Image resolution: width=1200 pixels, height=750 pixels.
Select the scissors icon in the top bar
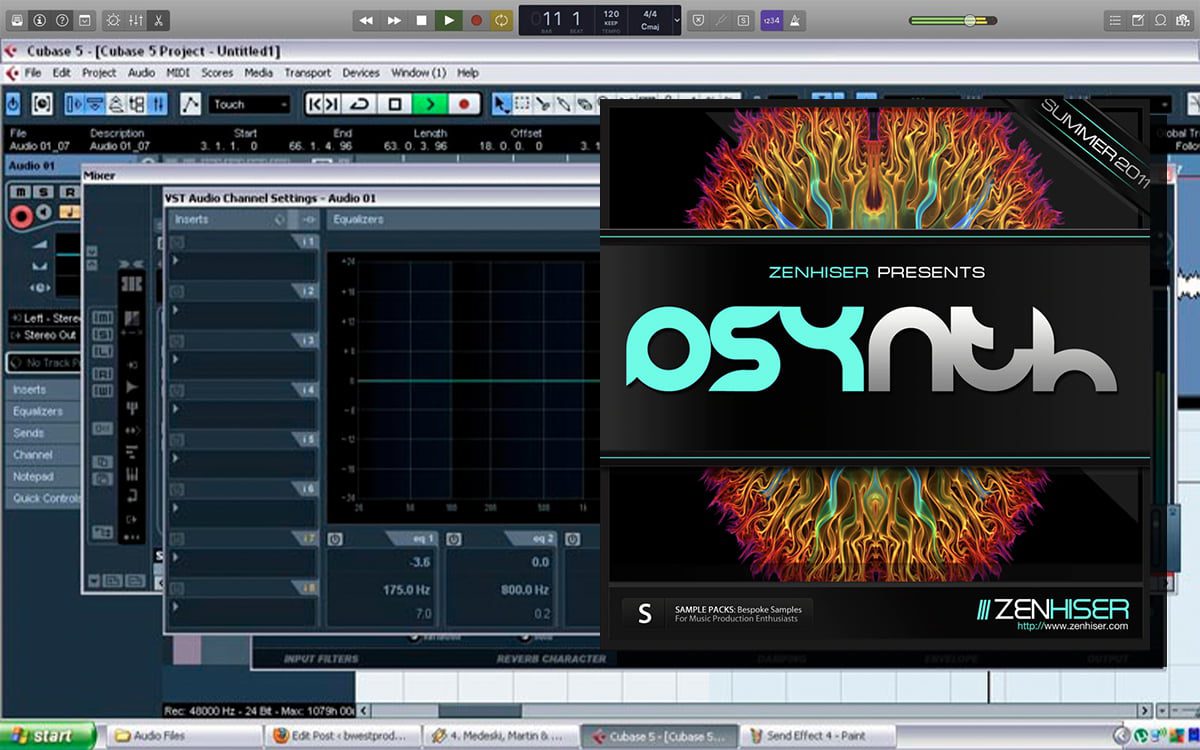pos(159,20)
